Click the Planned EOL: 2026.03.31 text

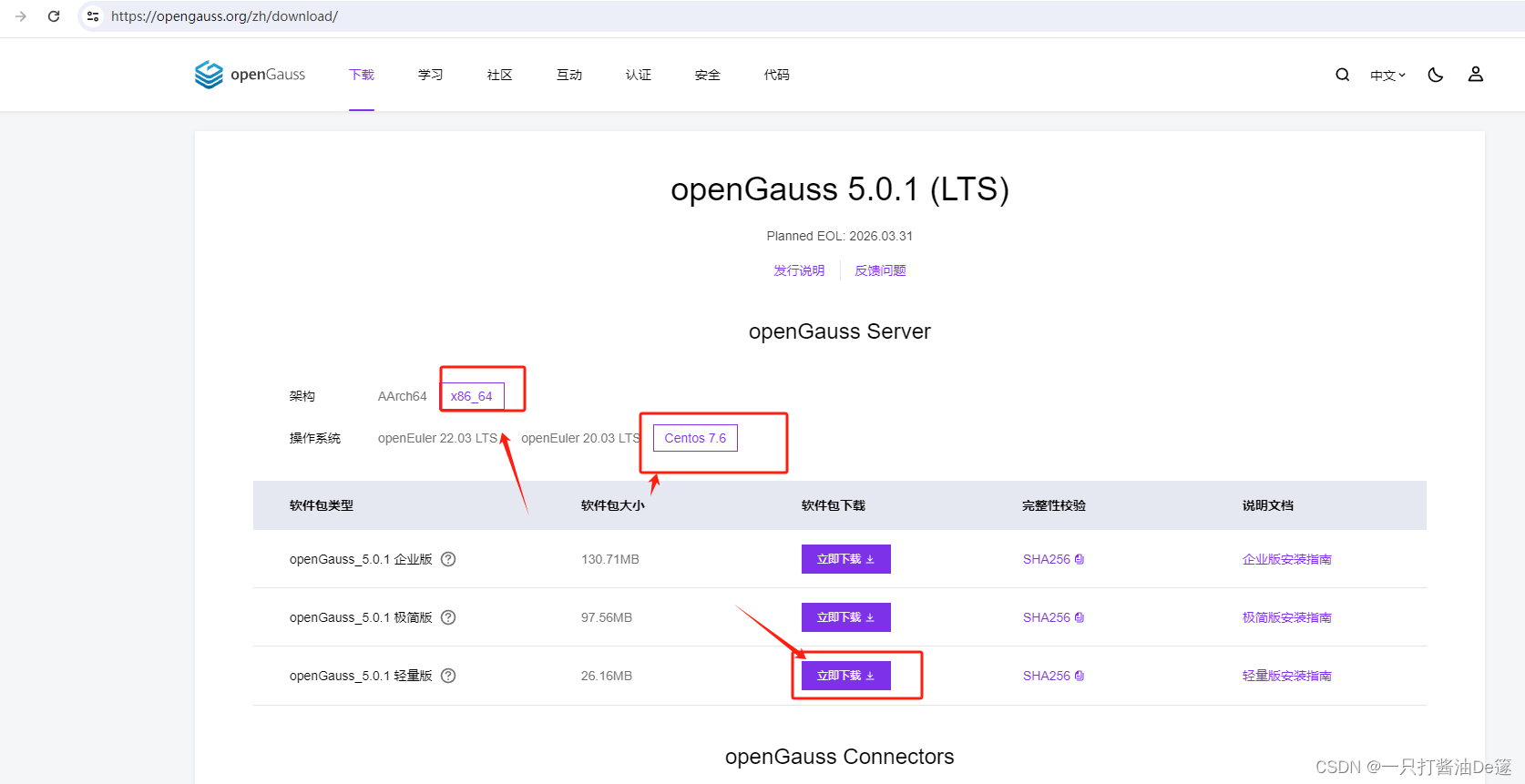coord(840,236)
